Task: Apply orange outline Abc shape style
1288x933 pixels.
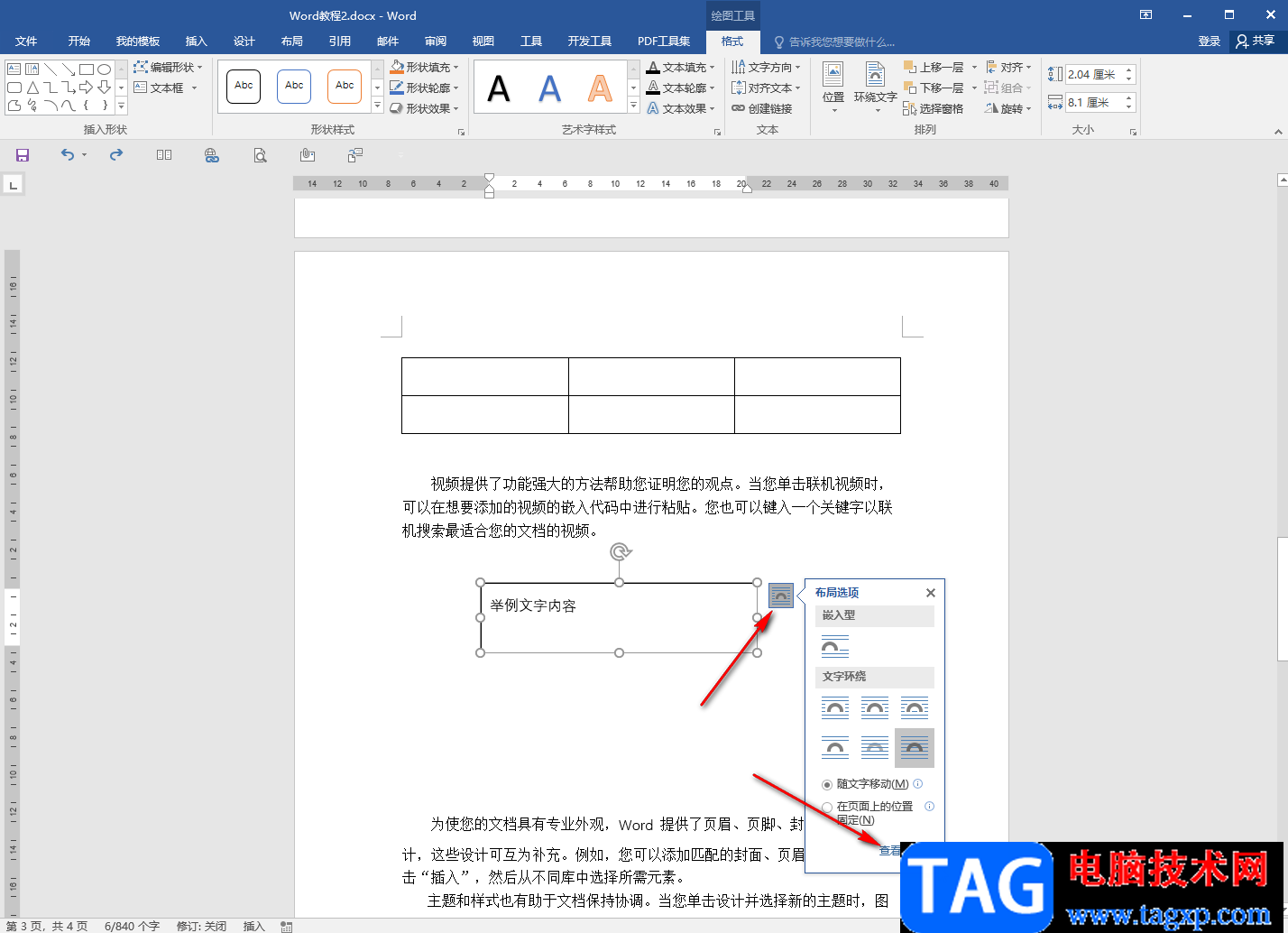Action: coord(345,87)
